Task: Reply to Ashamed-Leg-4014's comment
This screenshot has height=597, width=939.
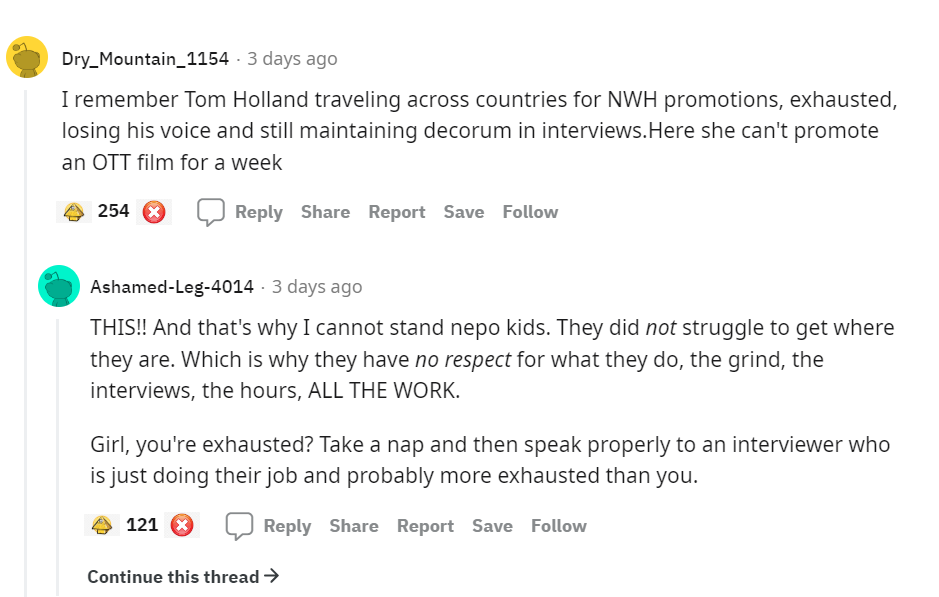Action: point(287,526)
